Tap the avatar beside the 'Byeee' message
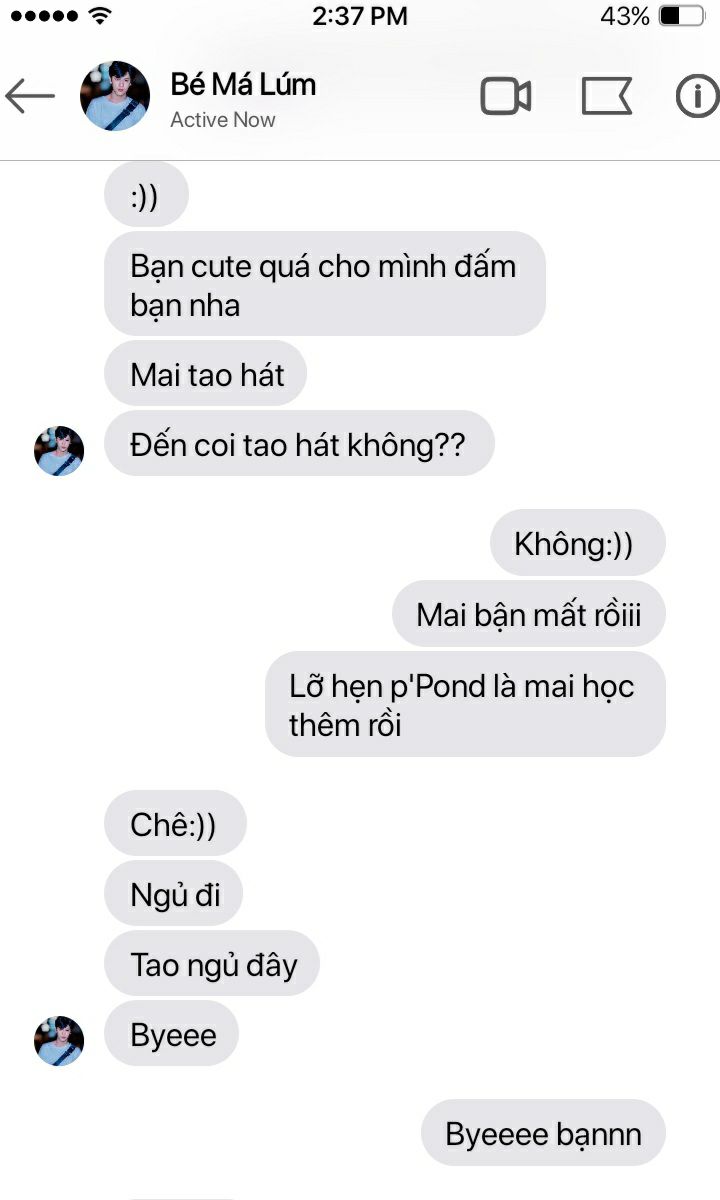This screenshot has height=1200, width=720. coord(59,1041)
